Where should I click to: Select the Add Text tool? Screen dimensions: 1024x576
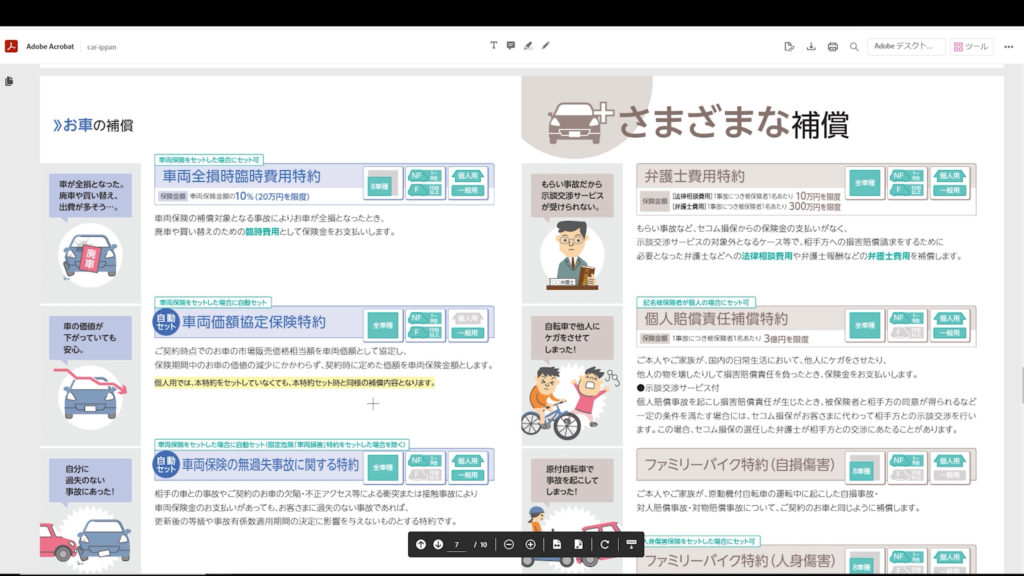[x=494, y=46]
